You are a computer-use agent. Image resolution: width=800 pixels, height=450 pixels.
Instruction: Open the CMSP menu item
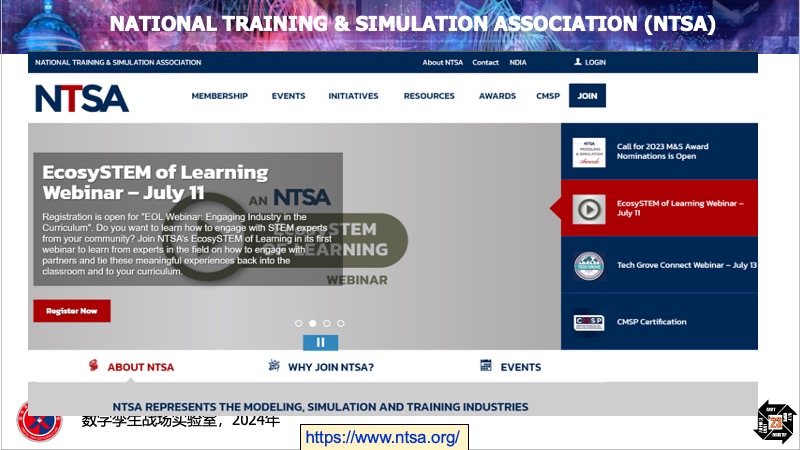click(x=548, y=96)
